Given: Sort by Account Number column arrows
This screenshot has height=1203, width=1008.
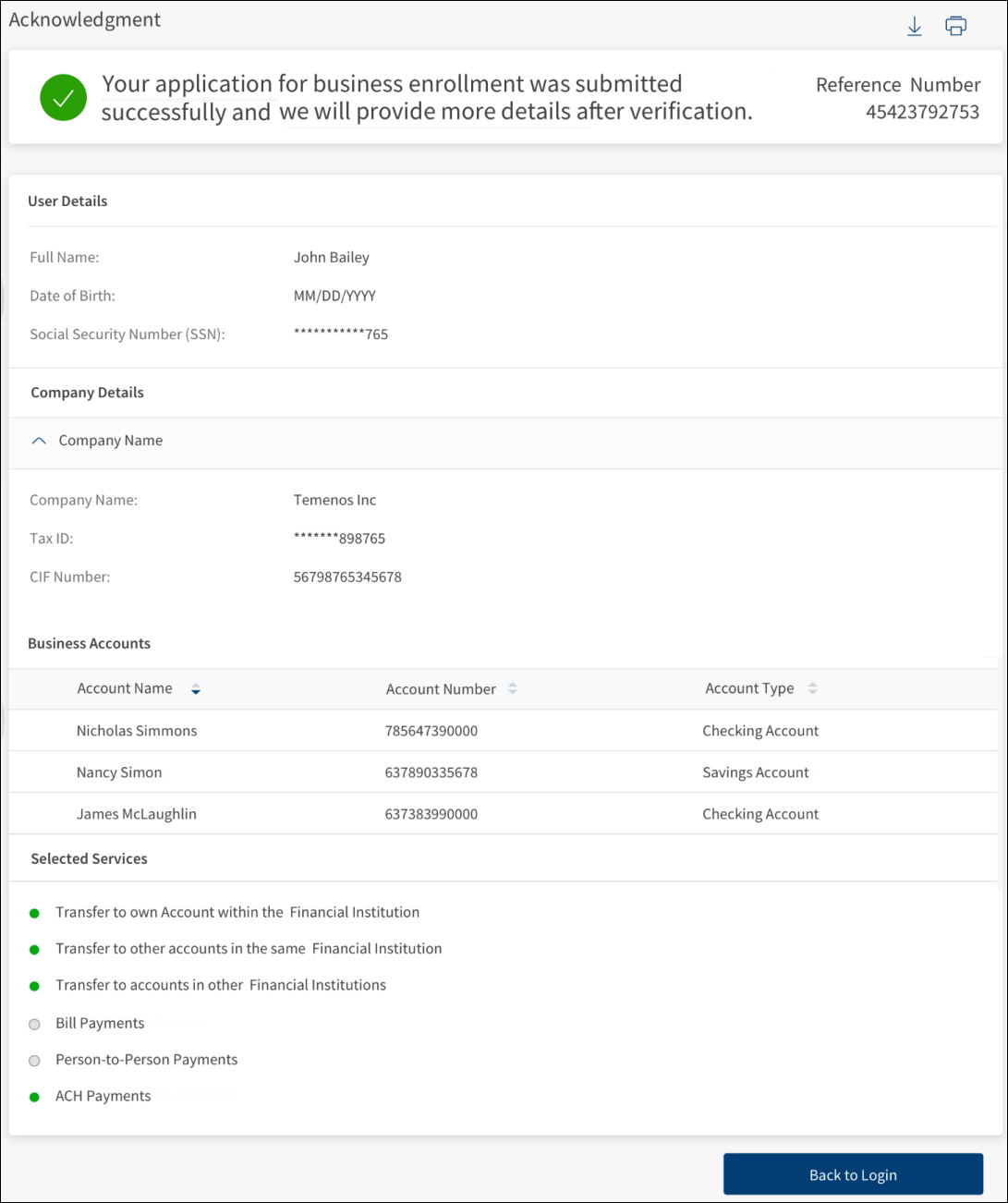Looking at the screenshot, I should click(x=513, y=689).
